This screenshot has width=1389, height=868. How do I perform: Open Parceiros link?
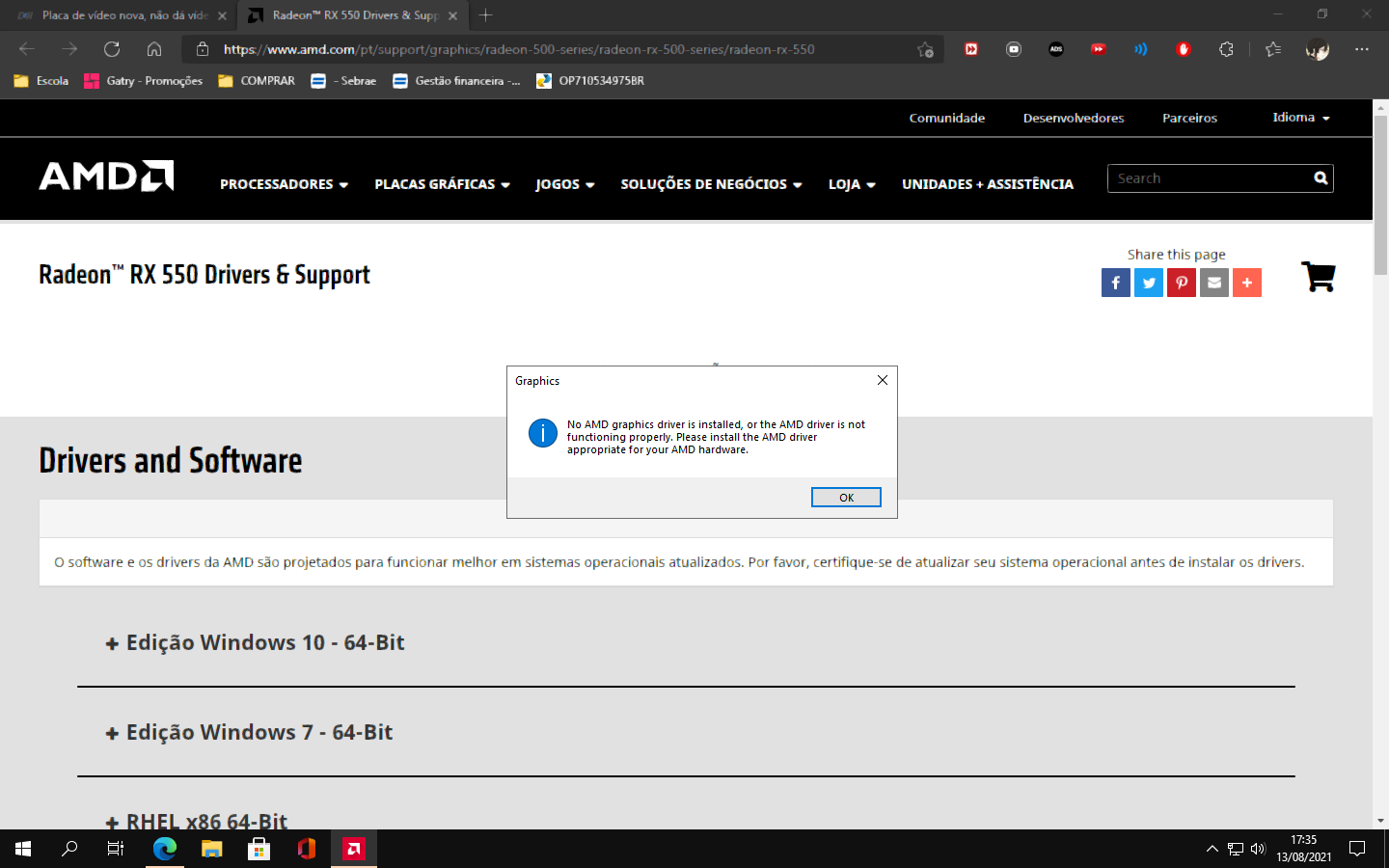(x=1189, y=118)
